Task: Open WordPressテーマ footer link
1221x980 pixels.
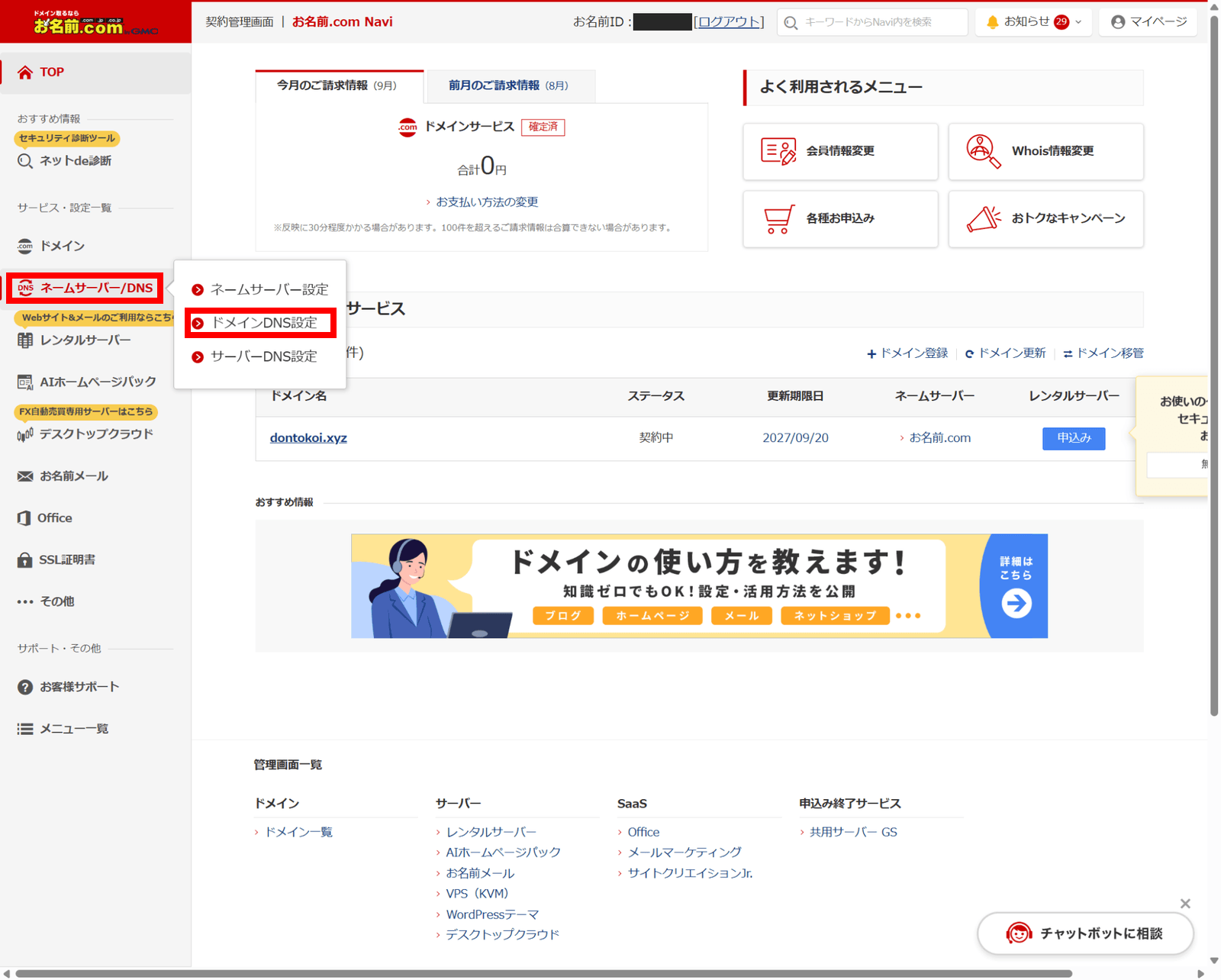Action: [x=492, y=914]
